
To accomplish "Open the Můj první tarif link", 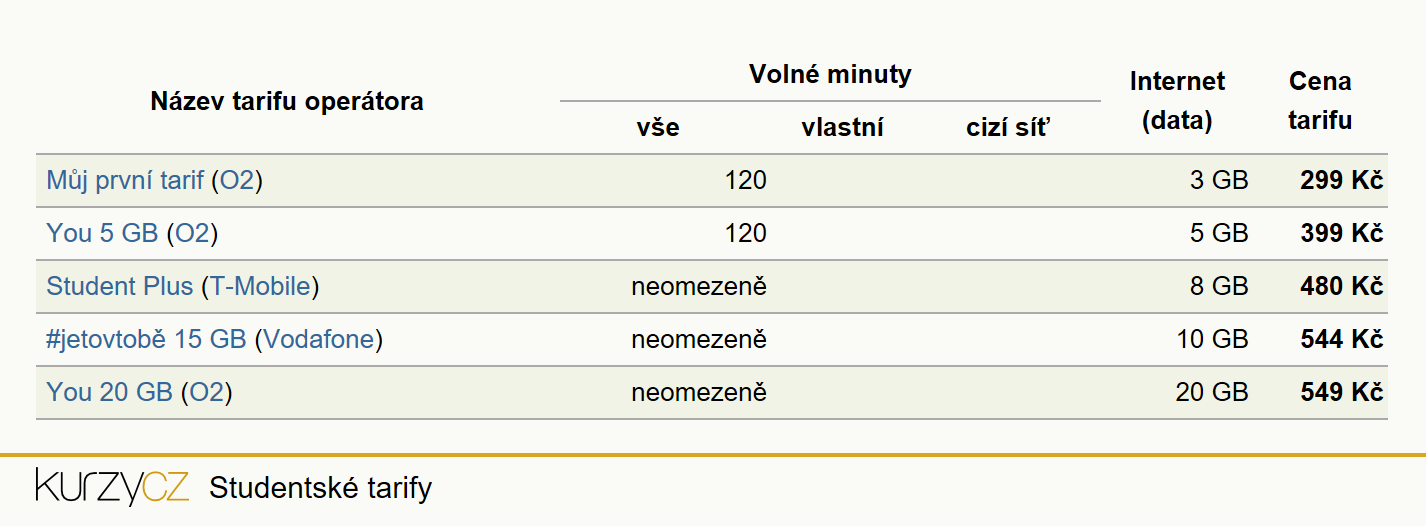I will tap(125, 181).
